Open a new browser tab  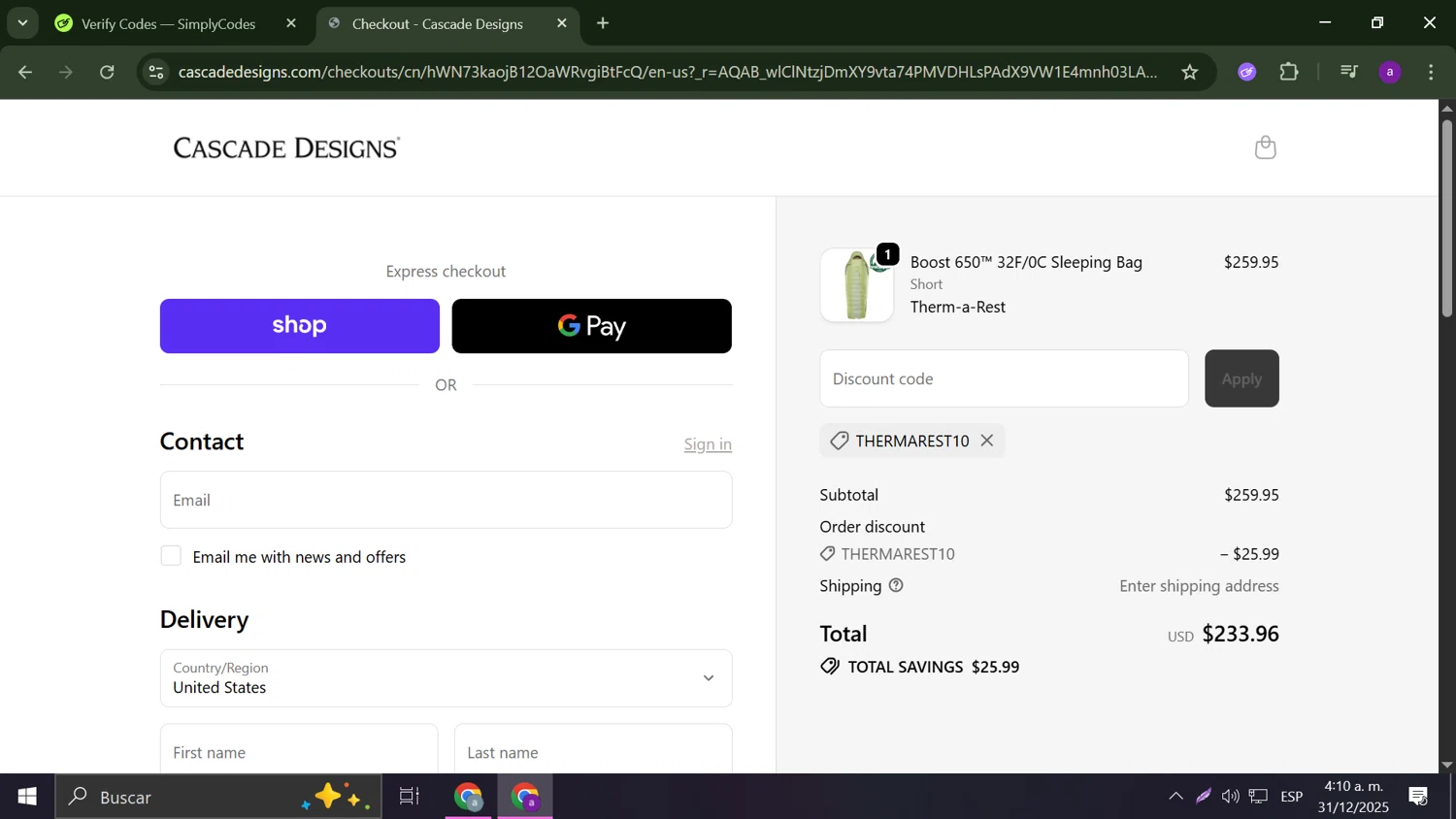pos(603,23)
